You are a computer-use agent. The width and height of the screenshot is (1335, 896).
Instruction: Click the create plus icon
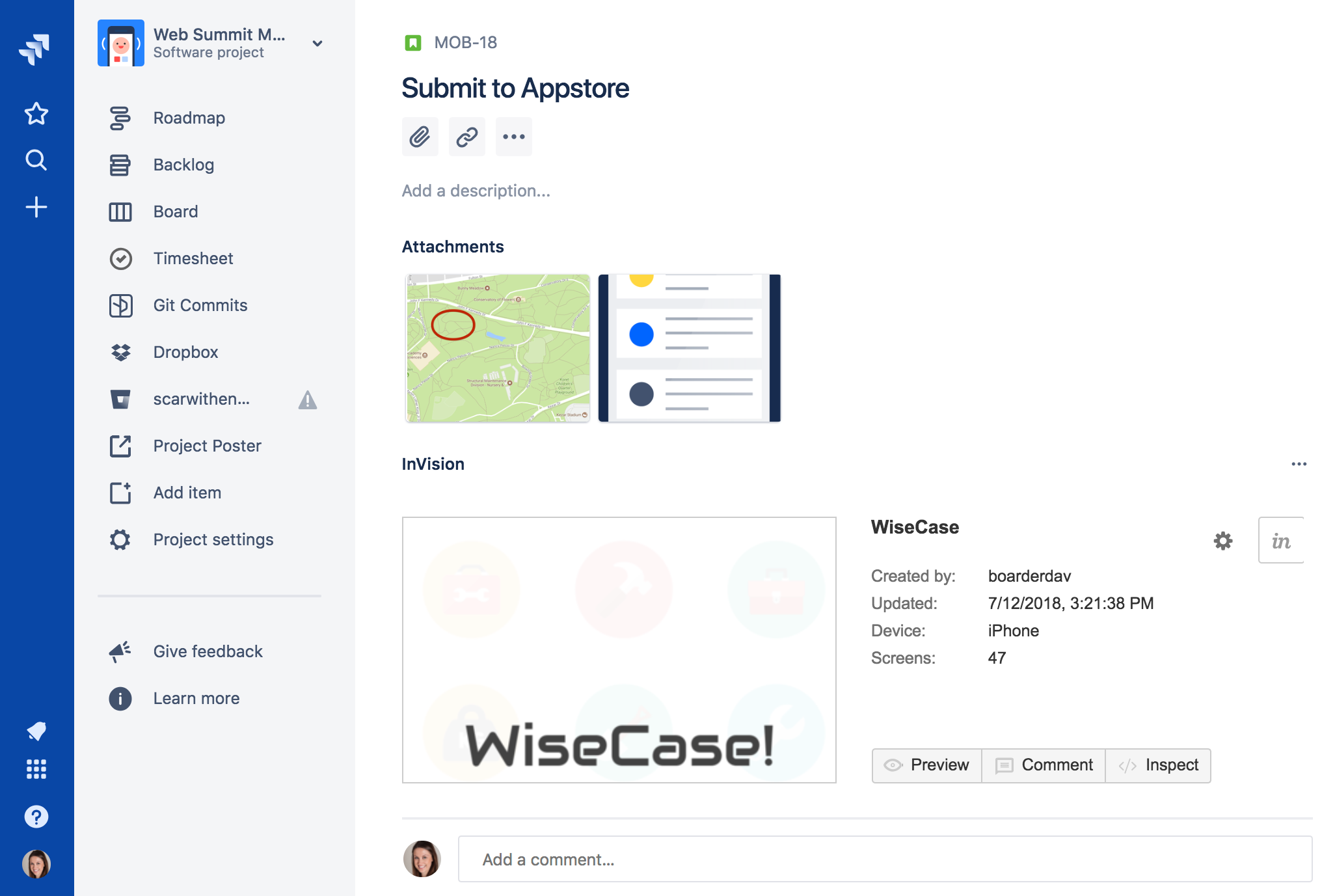(36, 208)
